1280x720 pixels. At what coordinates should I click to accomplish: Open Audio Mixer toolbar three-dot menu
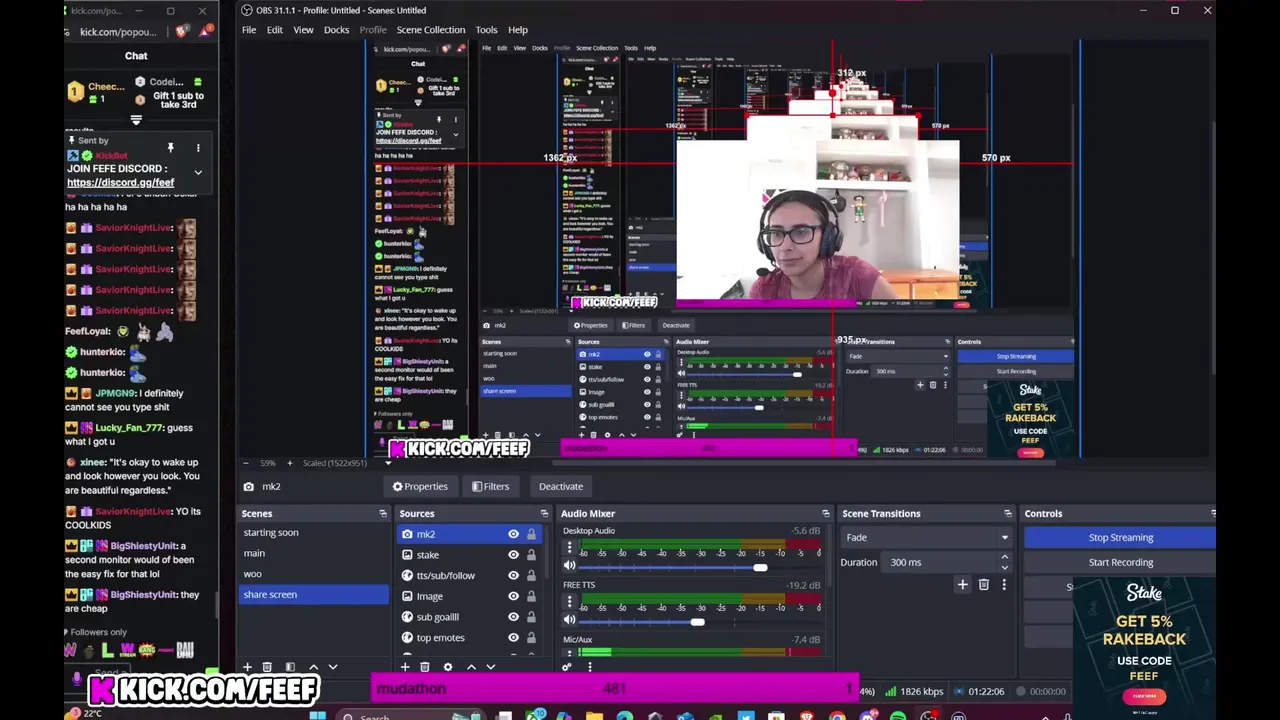click(x=589, y=667)
